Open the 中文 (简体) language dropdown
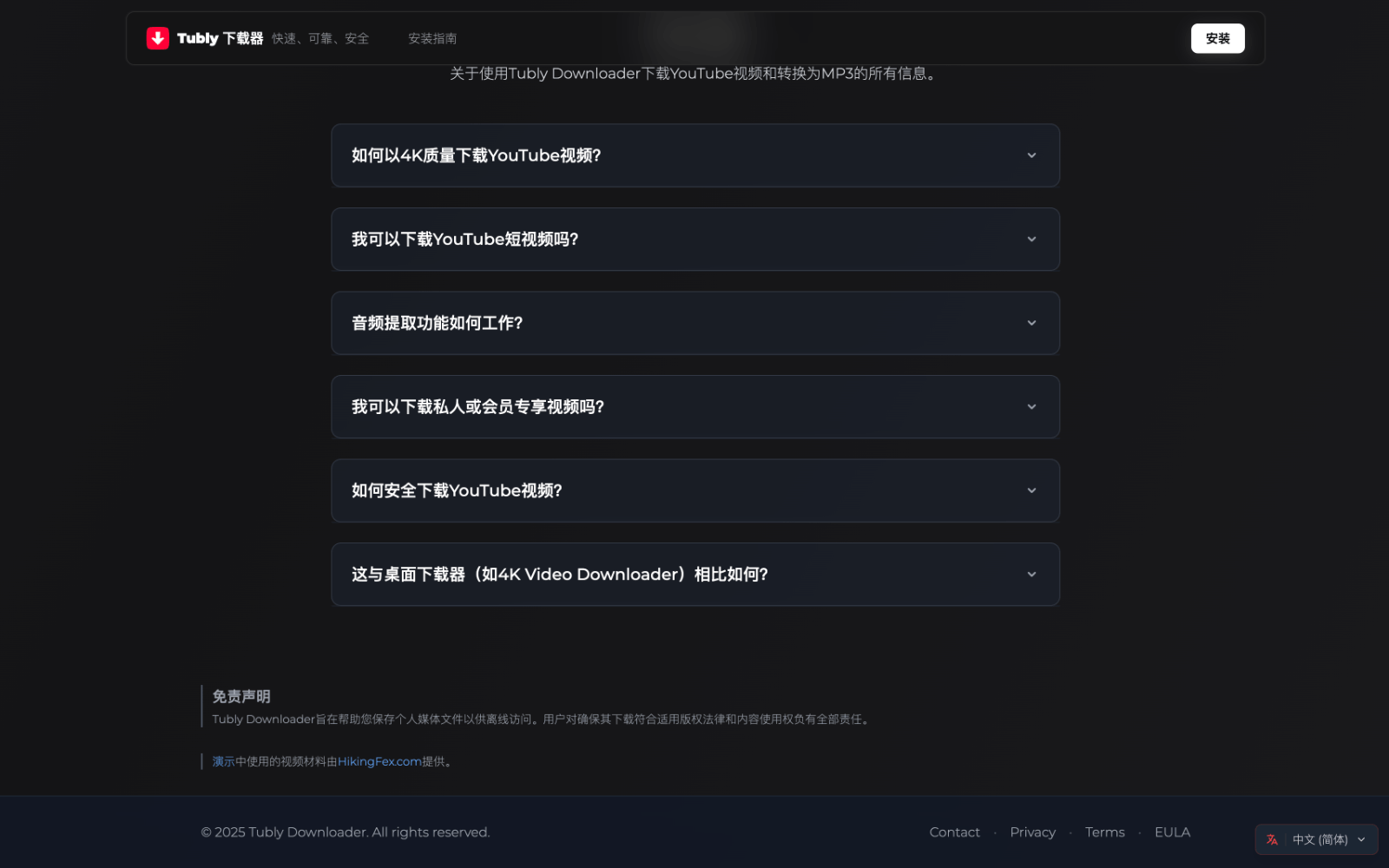 click(1316, 839)
